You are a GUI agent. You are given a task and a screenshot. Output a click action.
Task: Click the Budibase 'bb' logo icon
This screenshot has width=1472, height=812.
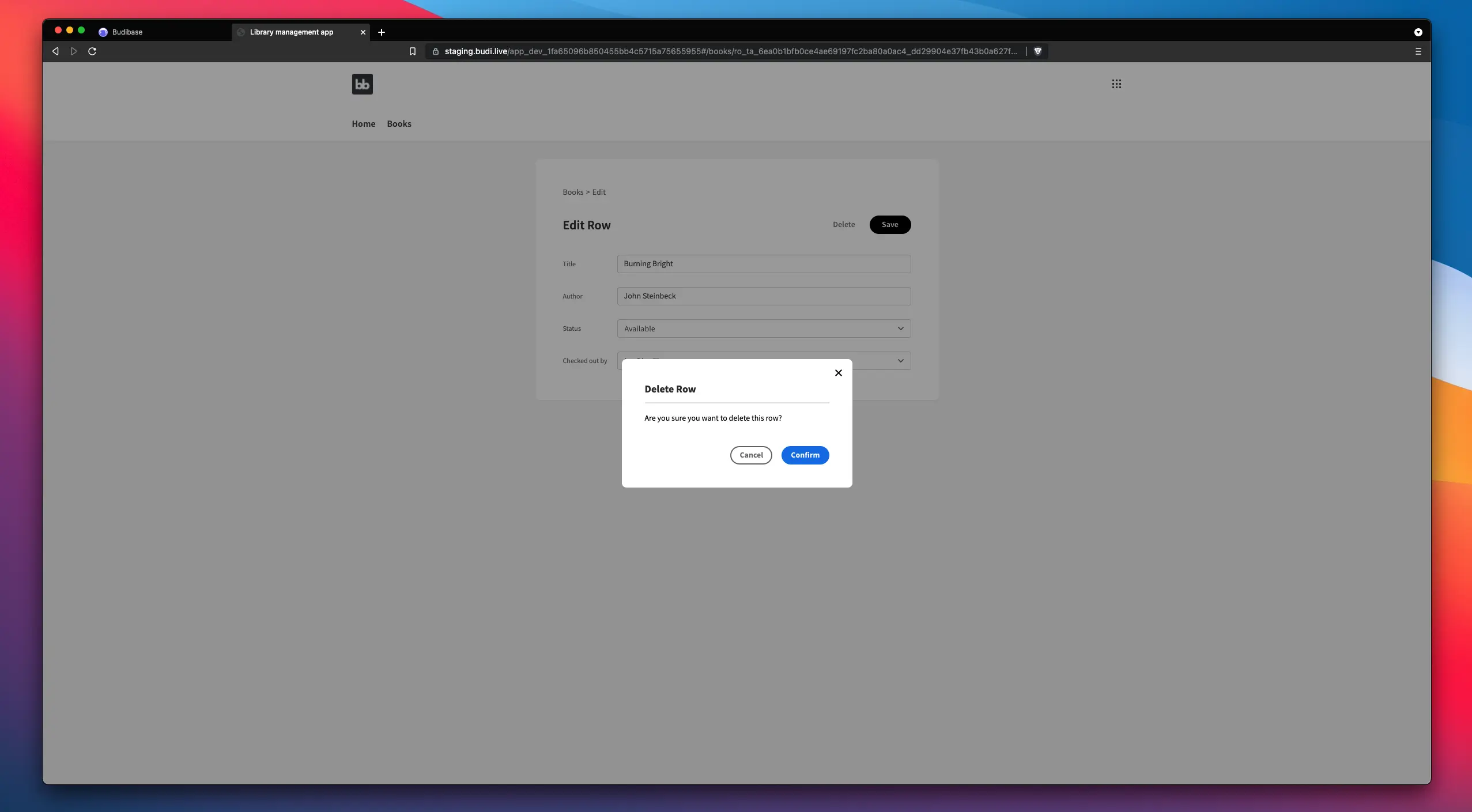pos(362,83)
